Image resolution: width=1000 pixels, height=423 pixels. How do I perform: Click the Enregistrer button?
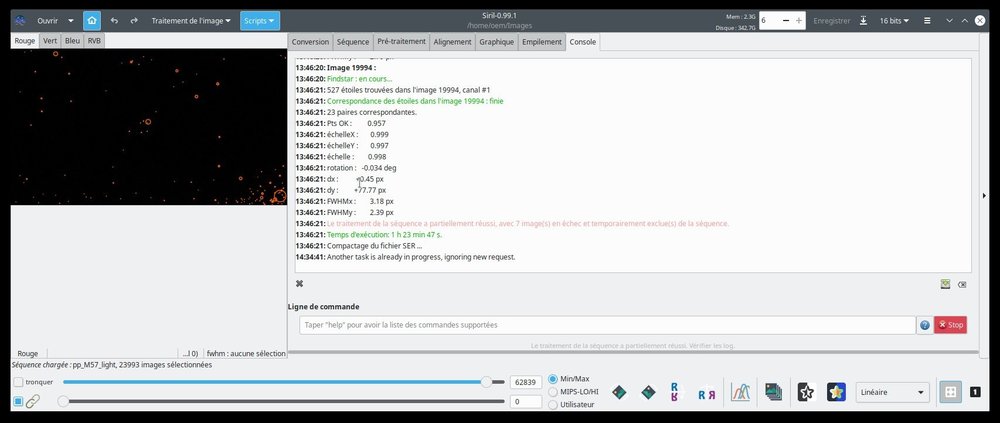click(832, 20)
